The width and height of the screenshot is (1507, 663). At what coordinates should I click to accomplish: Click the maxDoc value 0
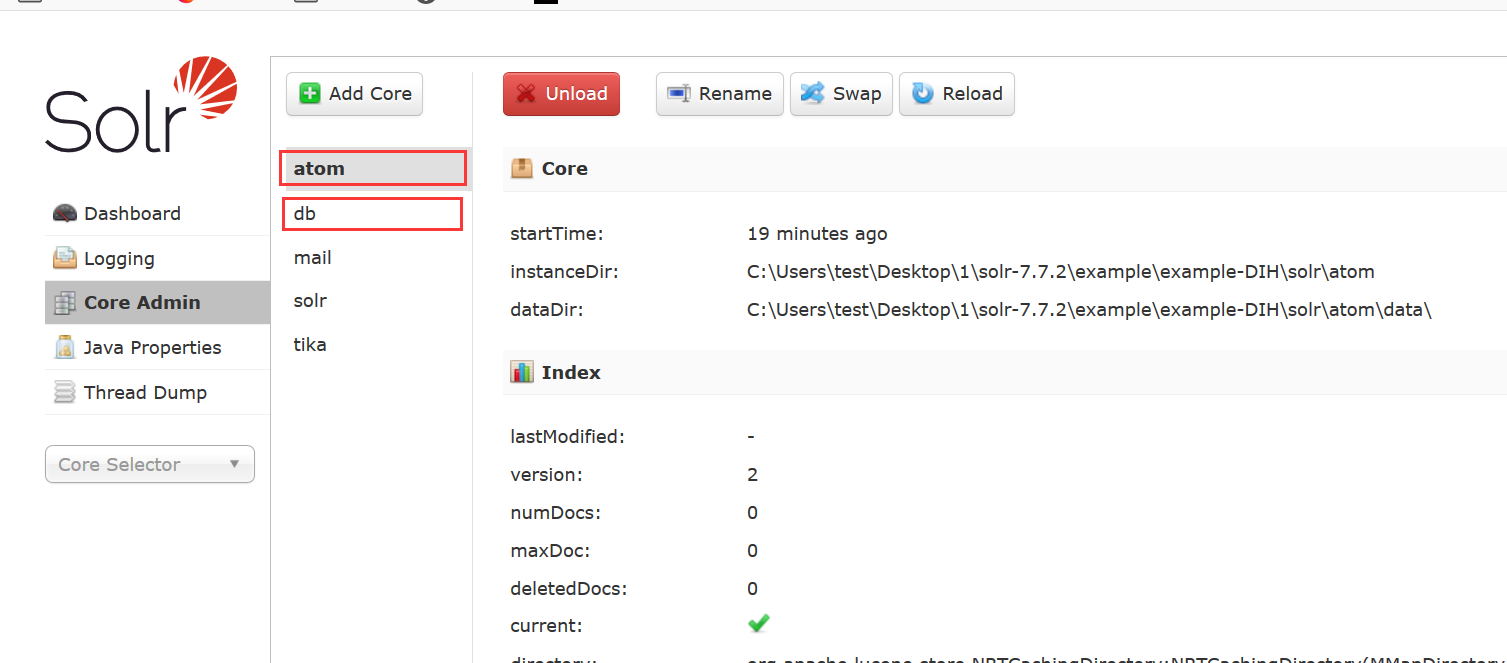pyautogui.click(x=753, y=550)
